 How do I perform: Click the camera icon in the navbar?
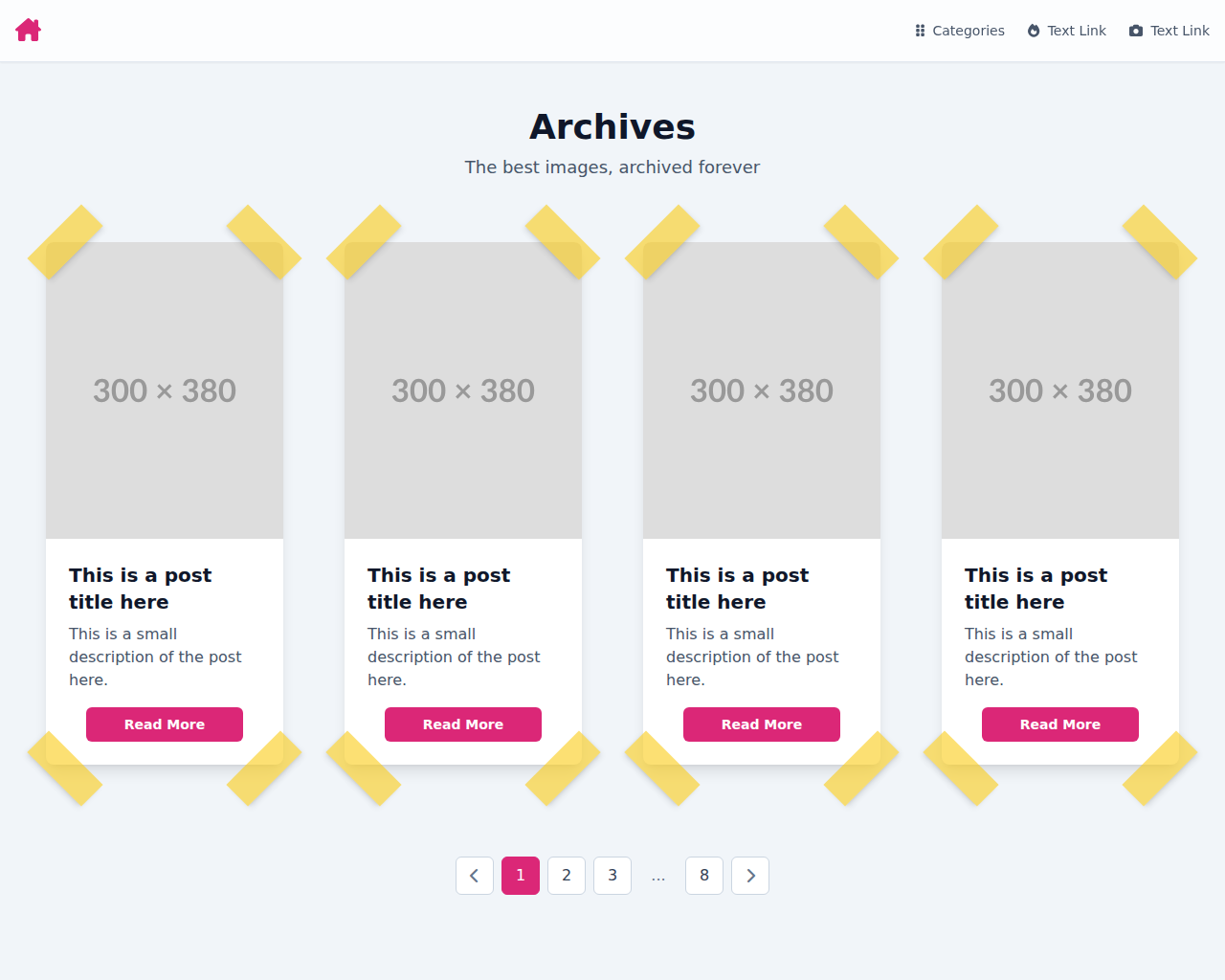click(1135, 30)
